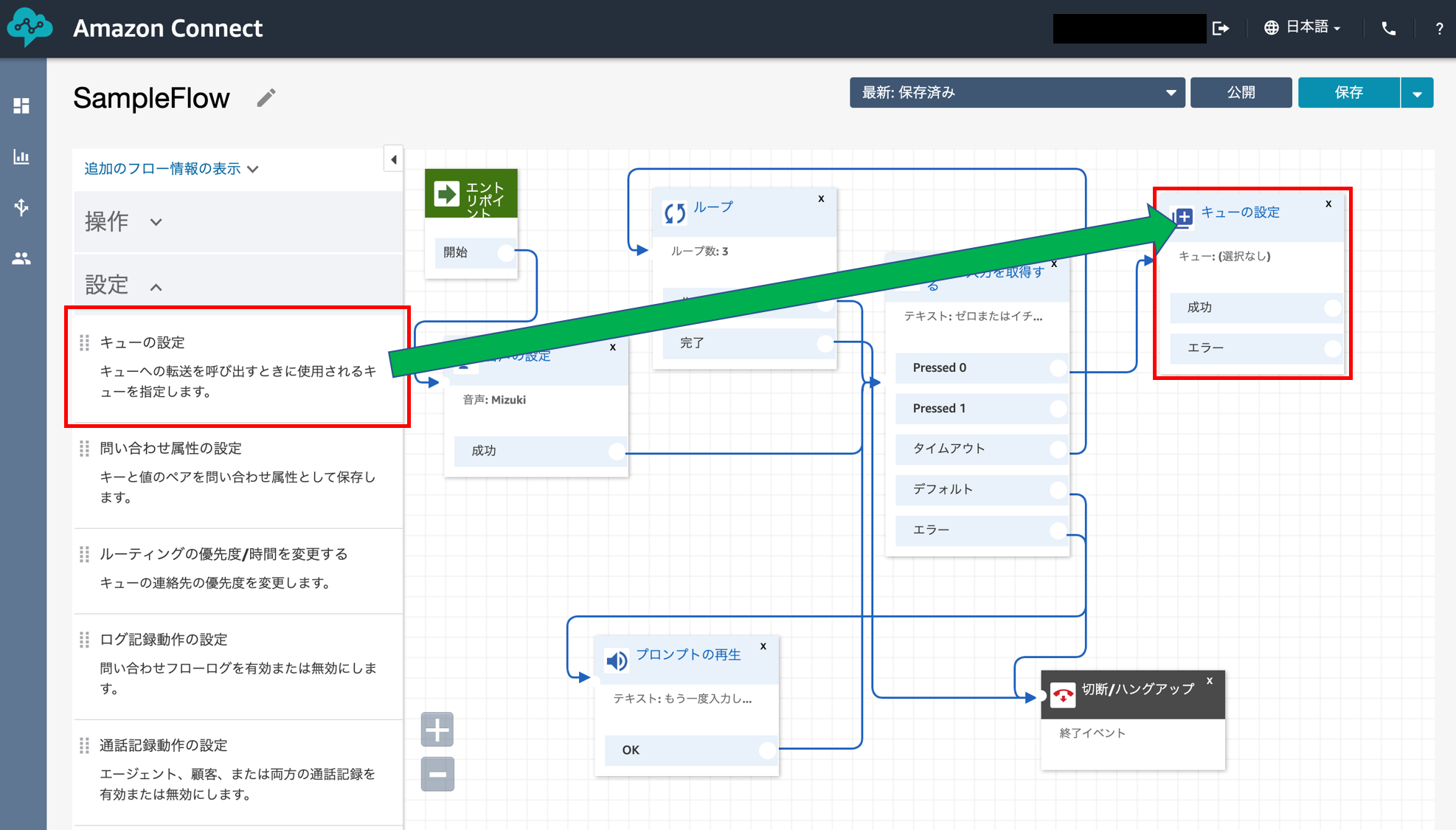
Task: Remove the 切断/ハングアップ block with its x
Action: [1210, 681]
